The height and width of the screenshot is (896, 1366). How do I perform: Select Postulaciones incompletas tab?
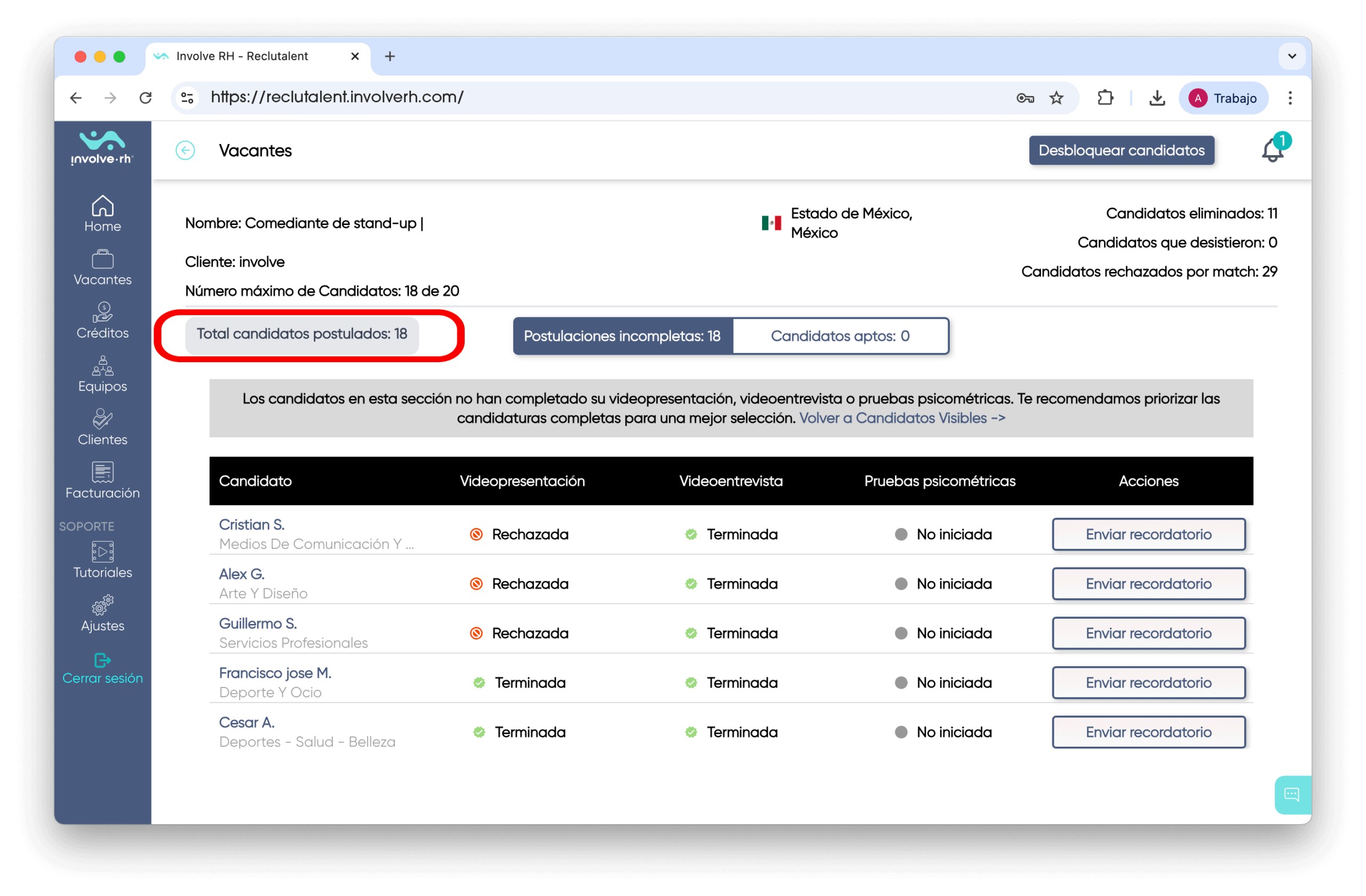point(622,336)
